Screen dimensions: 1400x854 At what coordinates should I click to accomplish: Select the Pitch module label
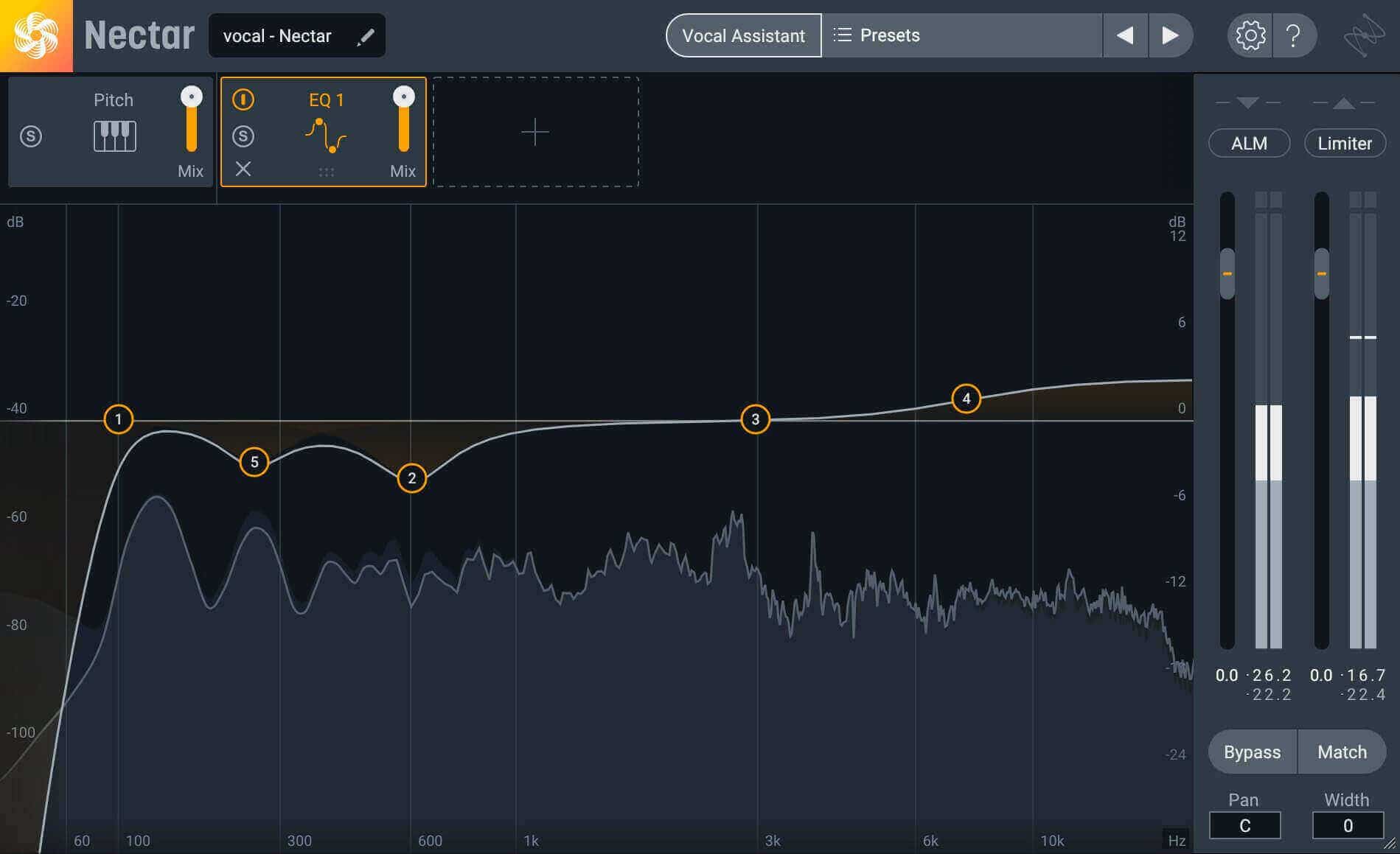pyautogui.click(x=114, y=99)
